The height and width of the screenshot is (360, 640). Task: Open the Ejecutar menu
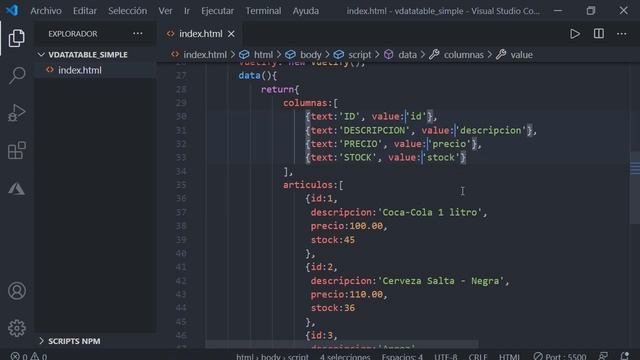pyautogui.click(x=217, y=11)
